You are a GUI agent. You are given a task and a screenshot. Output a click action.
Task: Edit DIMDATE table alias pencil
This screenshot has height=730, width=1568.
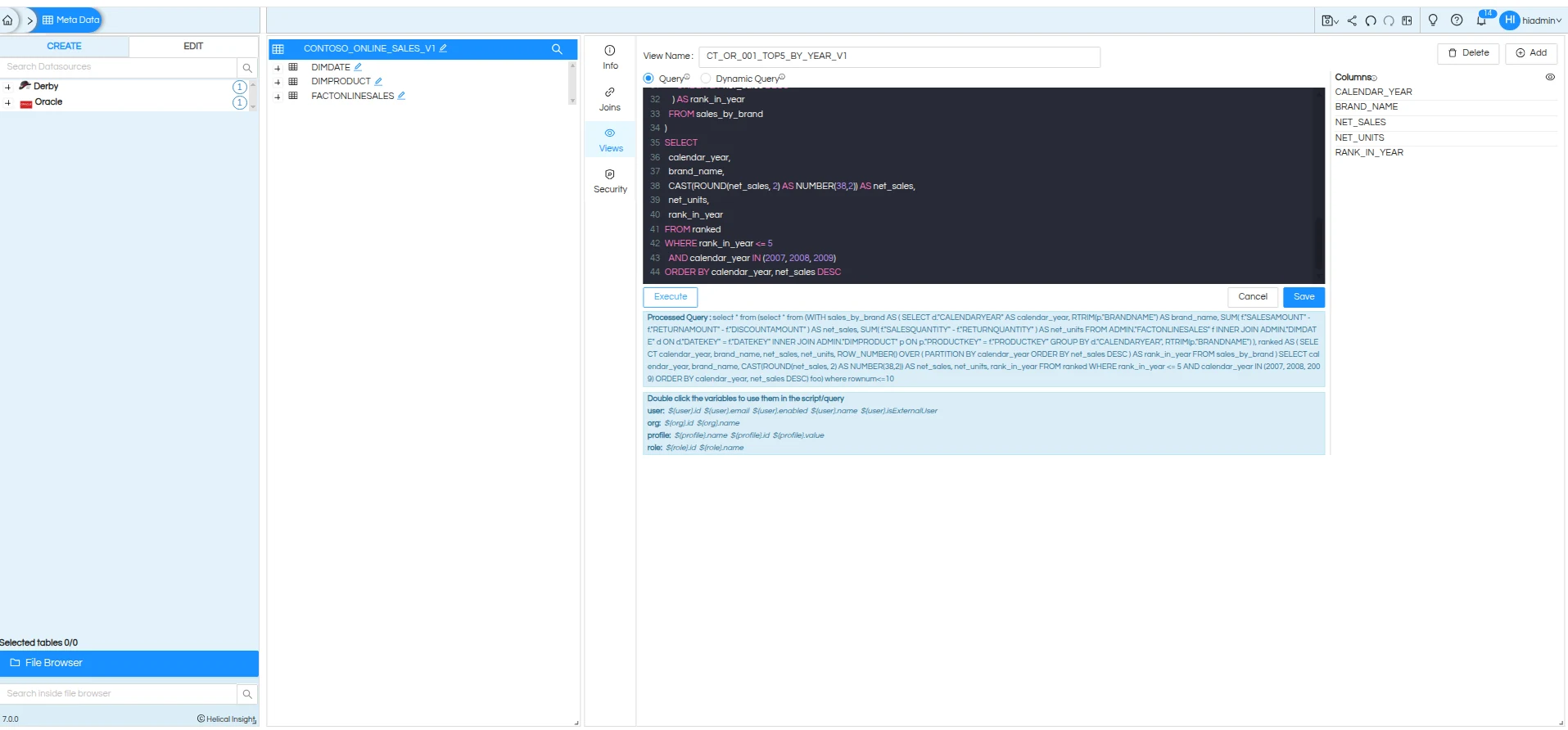pos(358,67)
